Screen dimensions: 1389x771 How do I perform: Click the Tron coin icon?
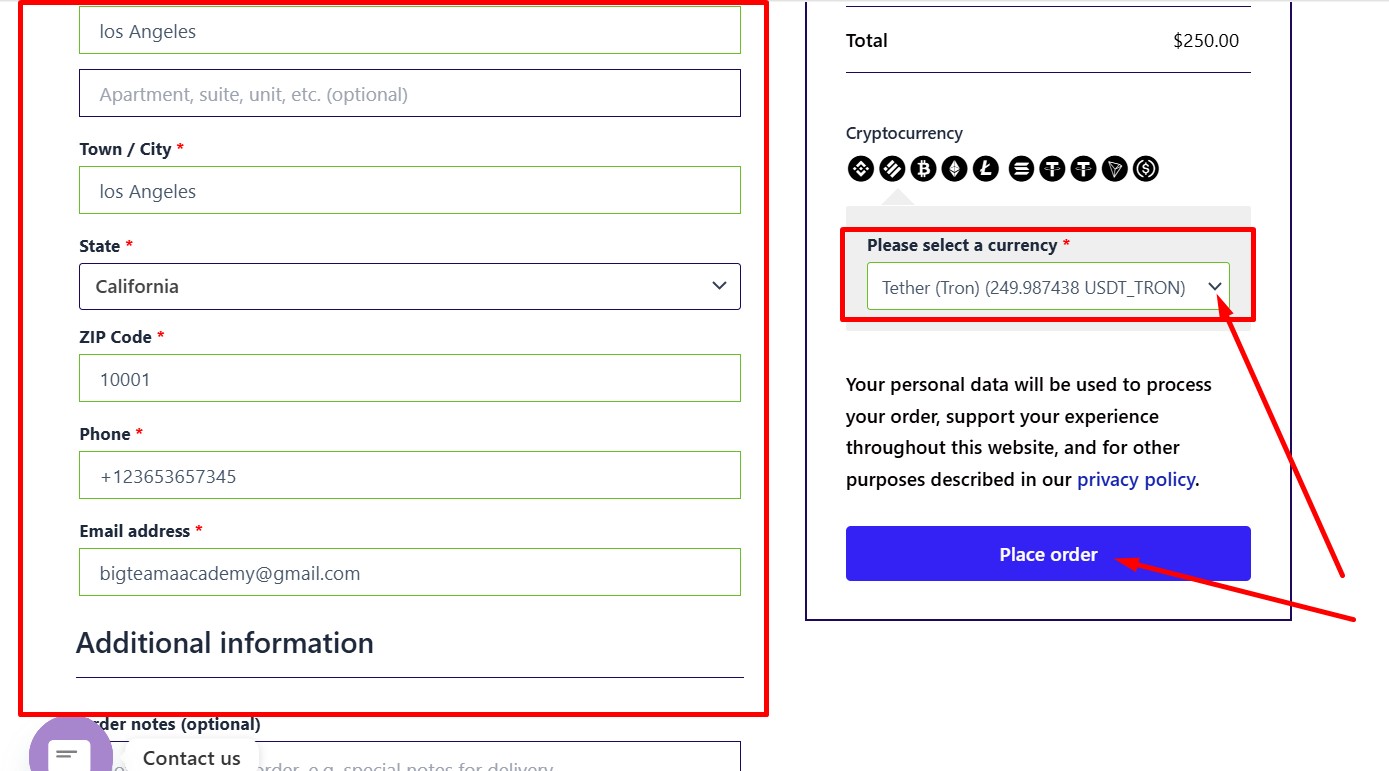(1114, 168)
